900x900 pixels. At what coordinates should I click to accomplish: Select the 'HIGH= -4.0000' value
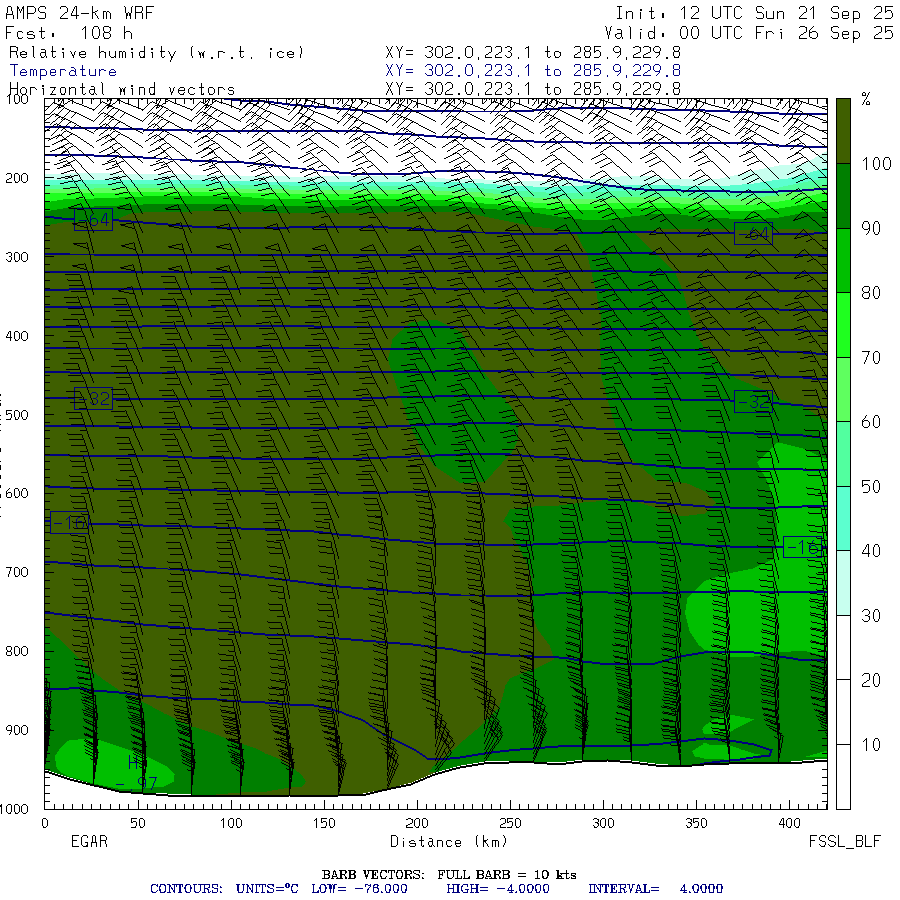(498, 889)
